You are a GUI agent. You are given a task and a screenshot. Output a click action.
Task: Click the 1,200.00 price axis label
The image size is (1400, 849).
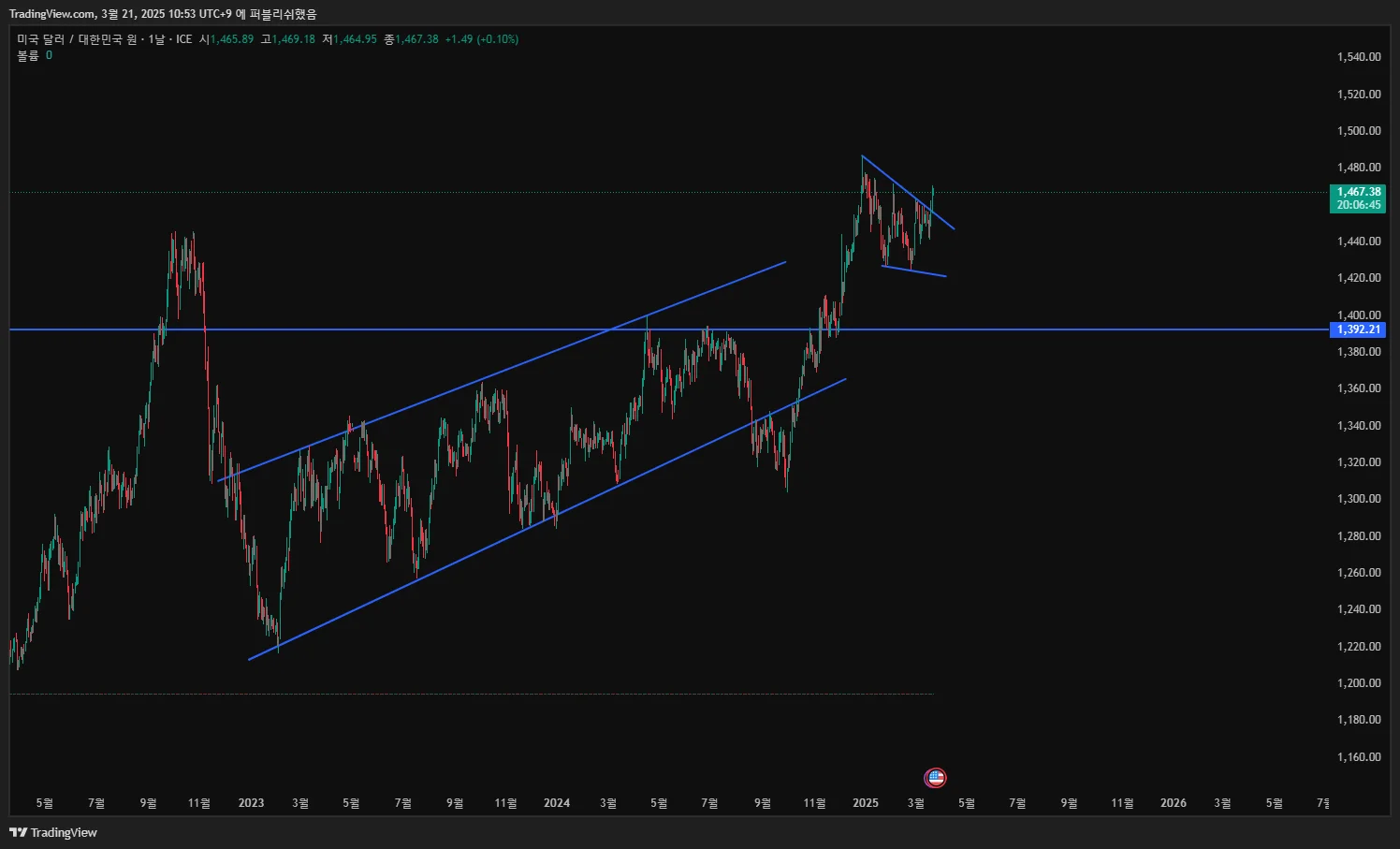point(1359,683)
